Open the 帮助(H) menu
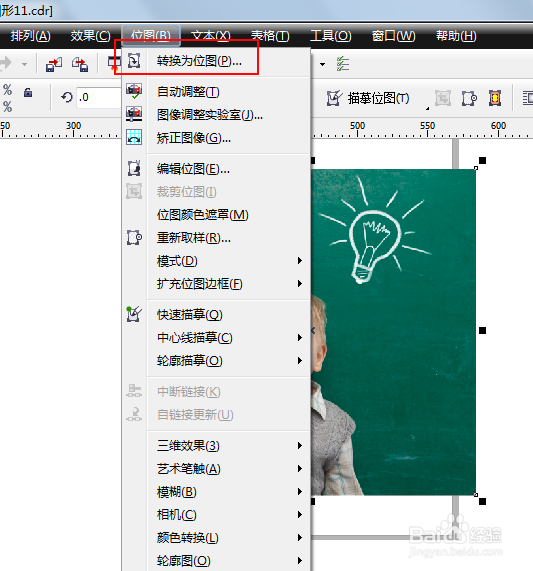This screenshot has width=533, height=571. pos(456,36)
